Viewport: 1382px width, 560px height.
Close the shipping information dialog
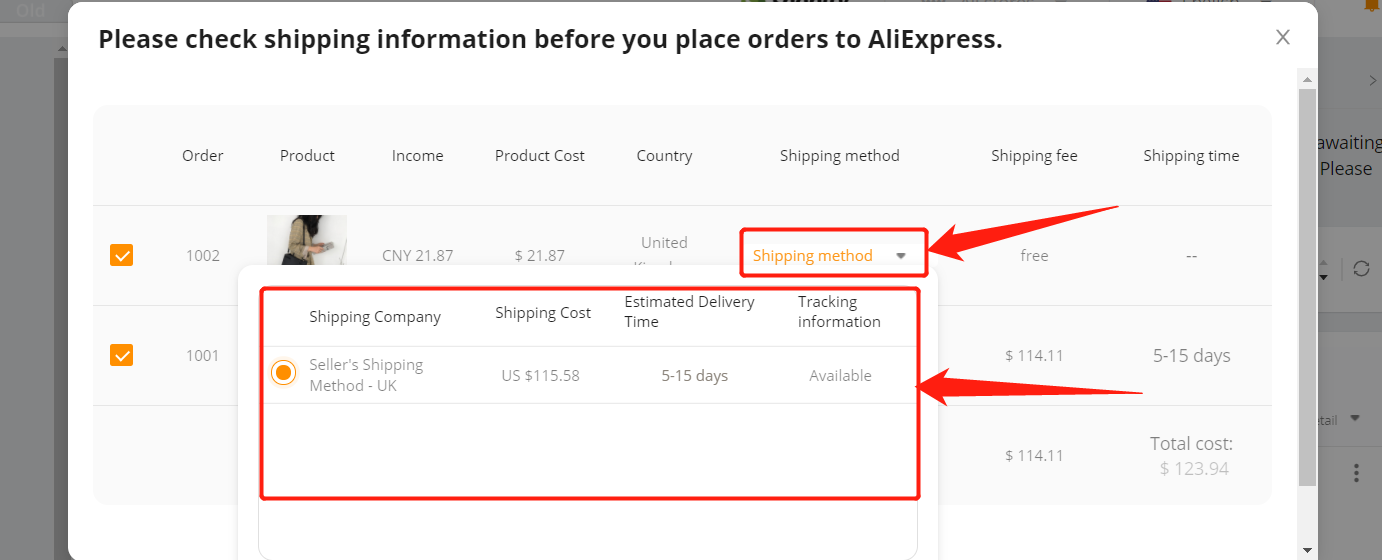[1283, 38]
